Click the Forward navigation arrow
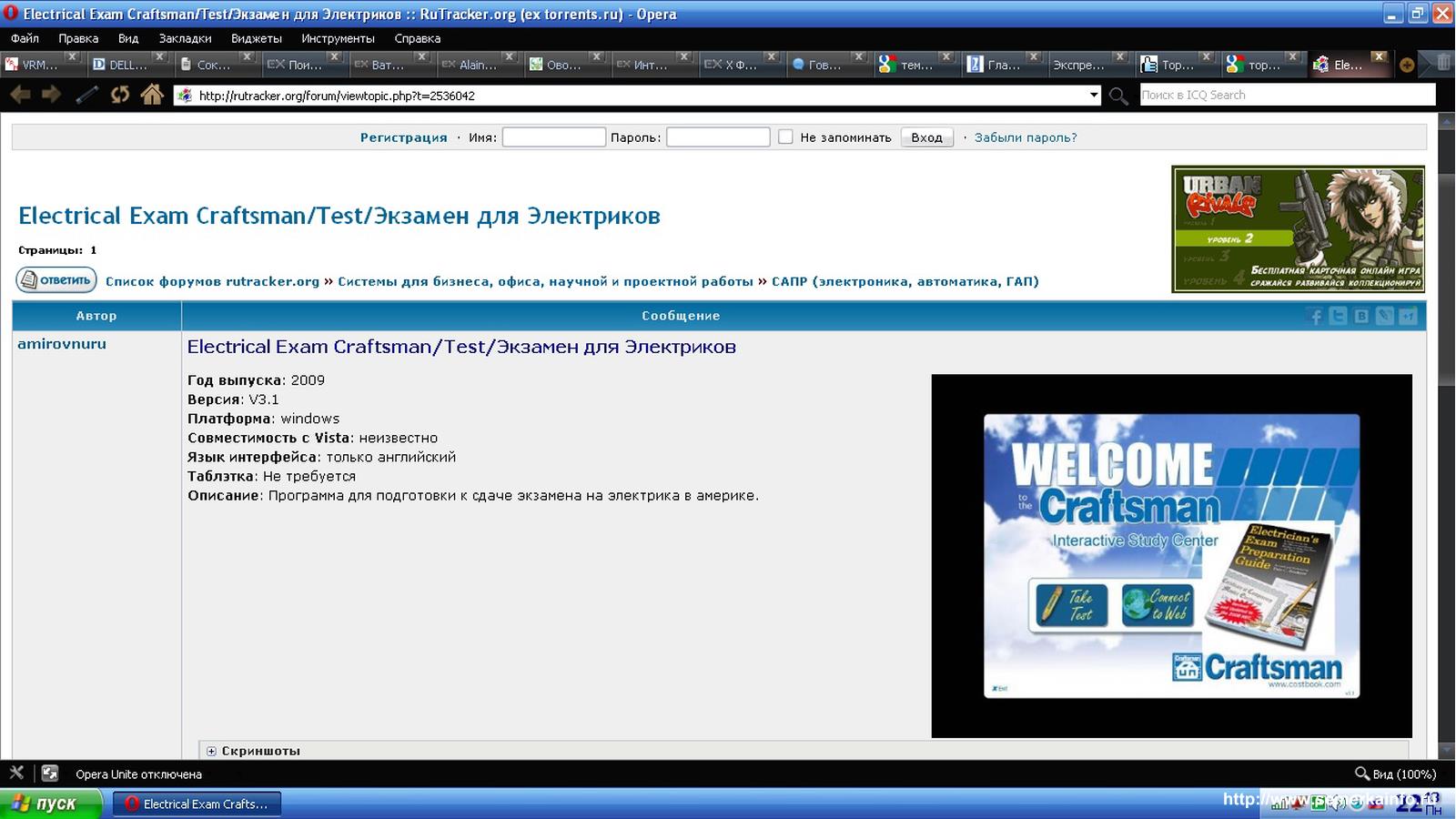The image size is (1456, 819). tap(52, 95)
